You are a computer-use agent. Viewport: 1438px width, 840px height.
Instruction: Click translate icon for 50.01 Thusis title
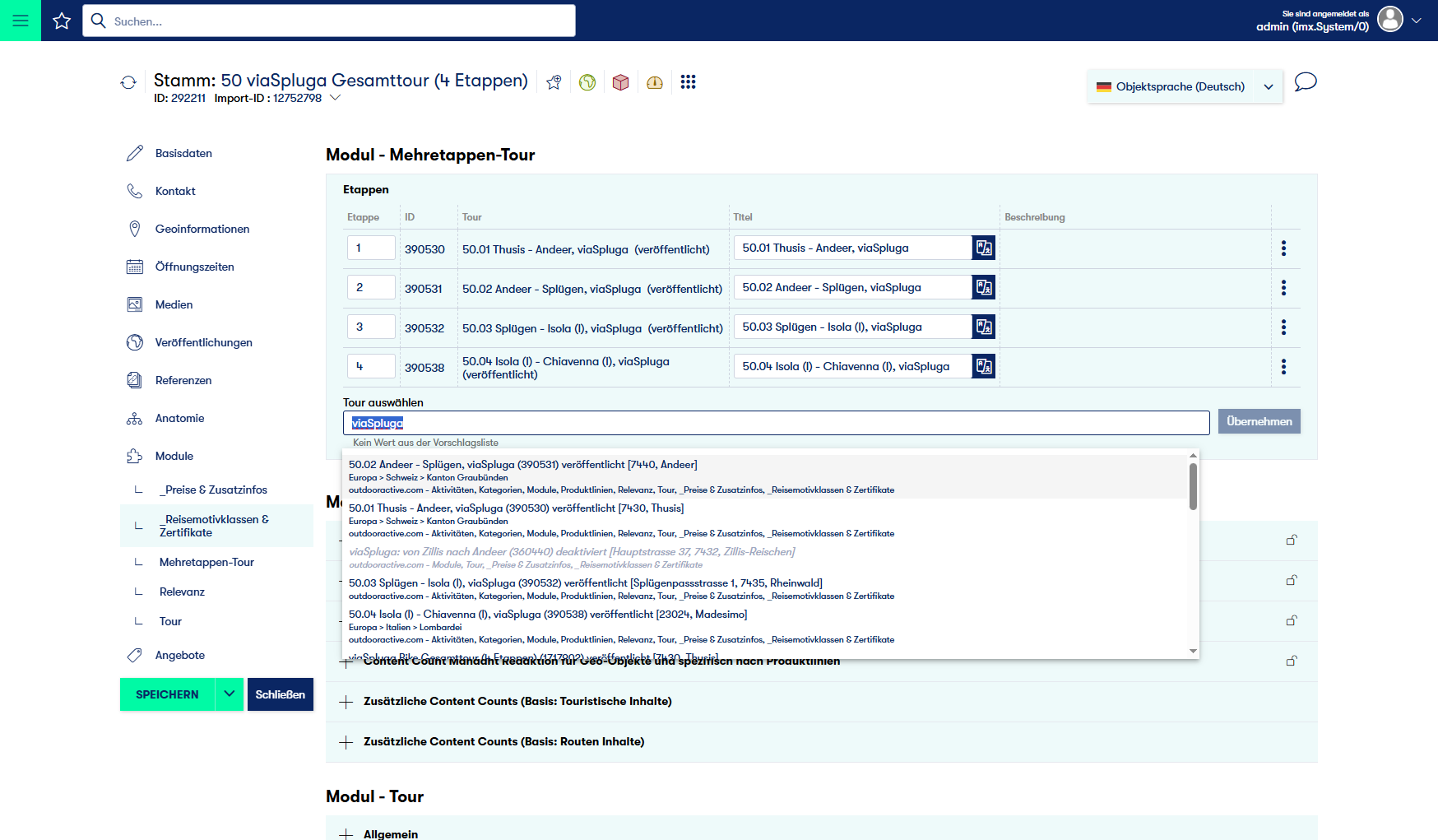pos(984,248)
